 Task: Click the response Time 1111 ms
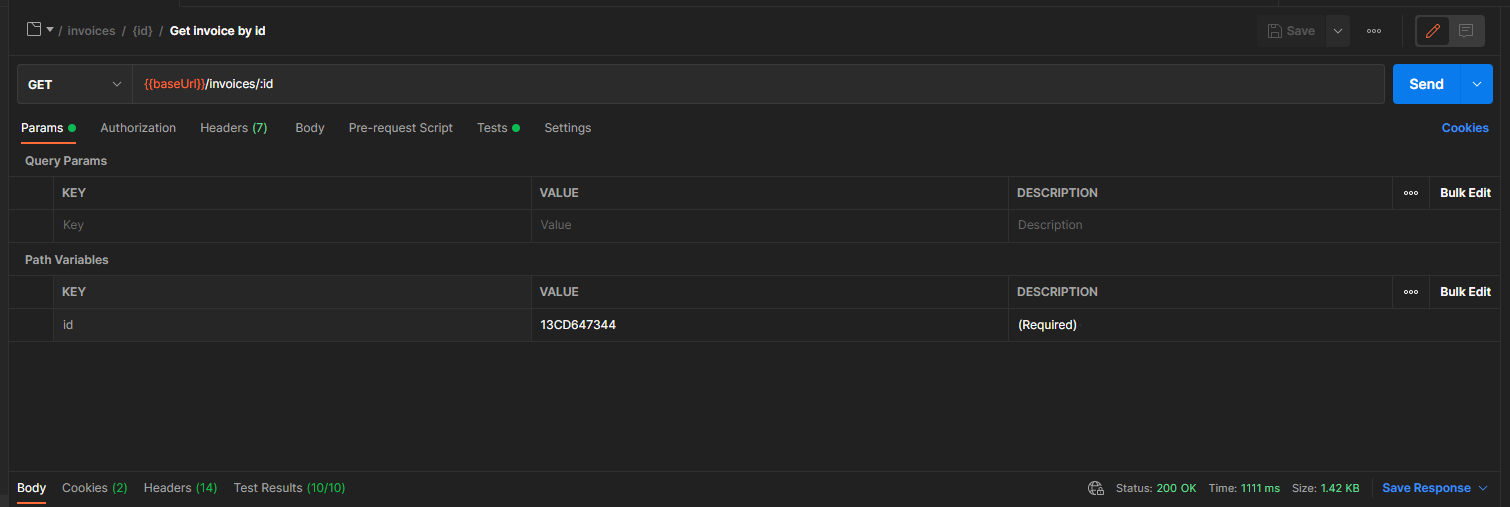(x=1244, y=488)
